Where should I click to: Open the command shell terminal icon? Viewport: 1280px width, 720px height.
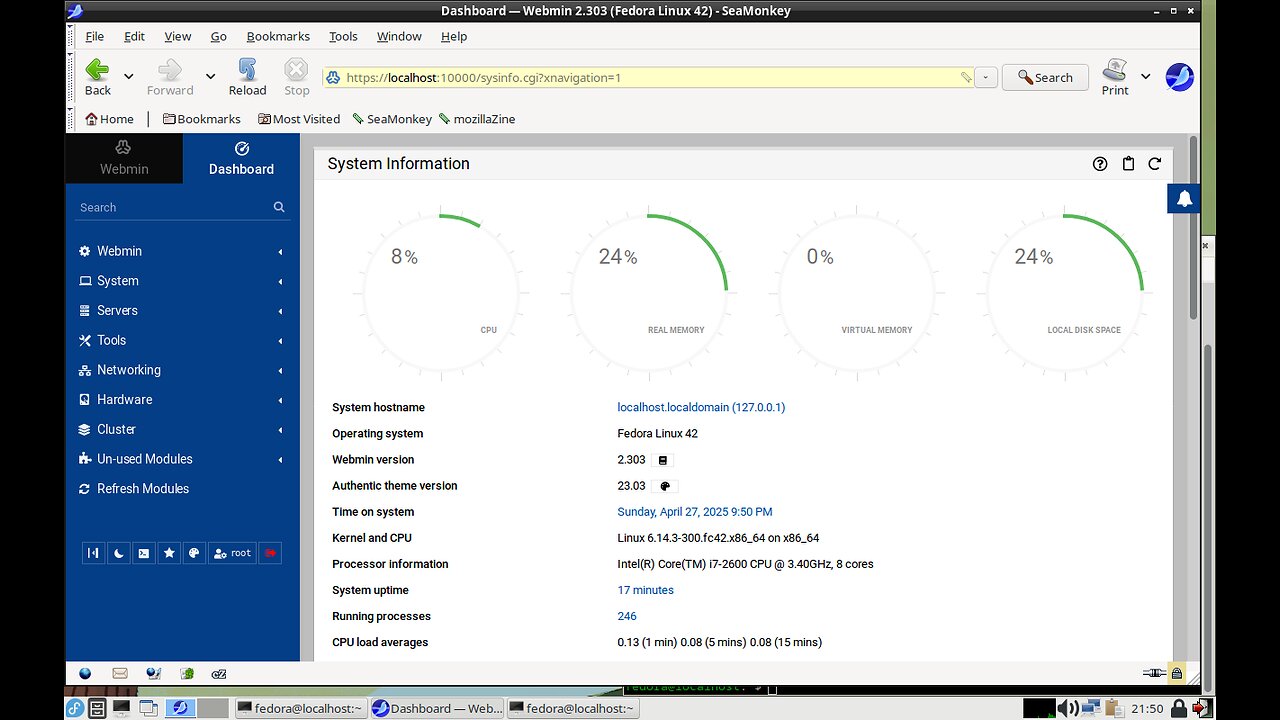(144, 553)
